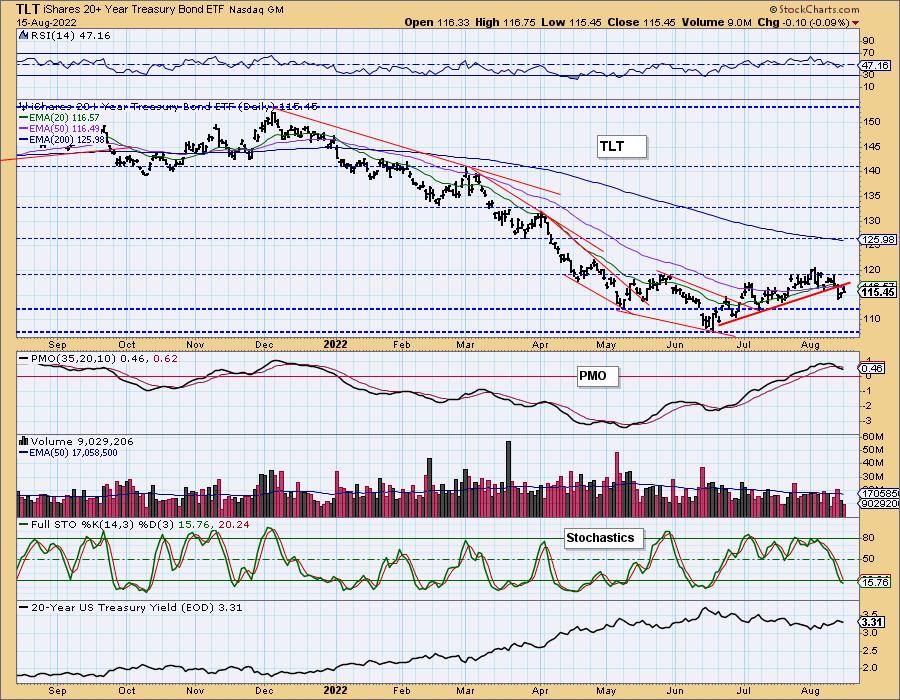Click Jul under the price chart
The width and height of the screenshot is (900, 700).
744,344
